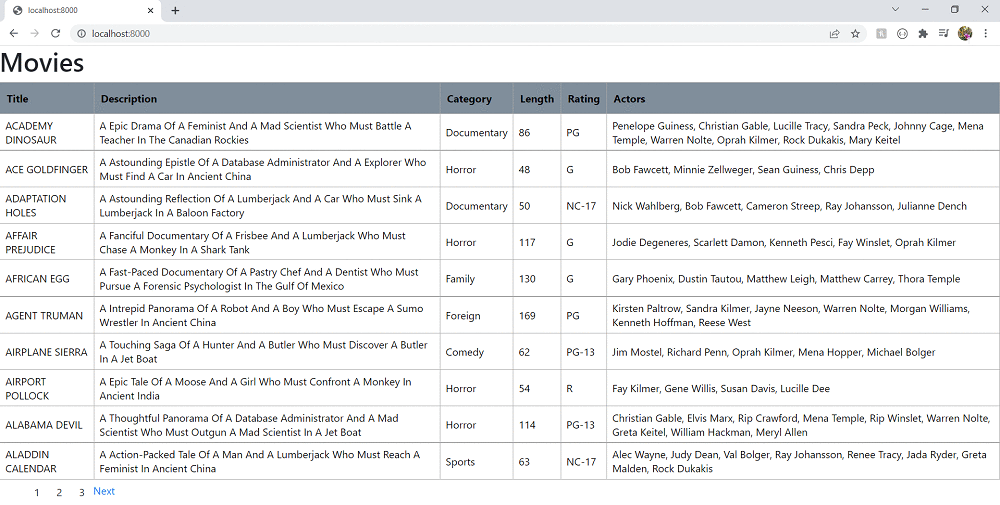The width and height of the screenshot is (1000, 505).
Task: Select the ALADDIN CALENDAR title cell
Action: (47, 462)
